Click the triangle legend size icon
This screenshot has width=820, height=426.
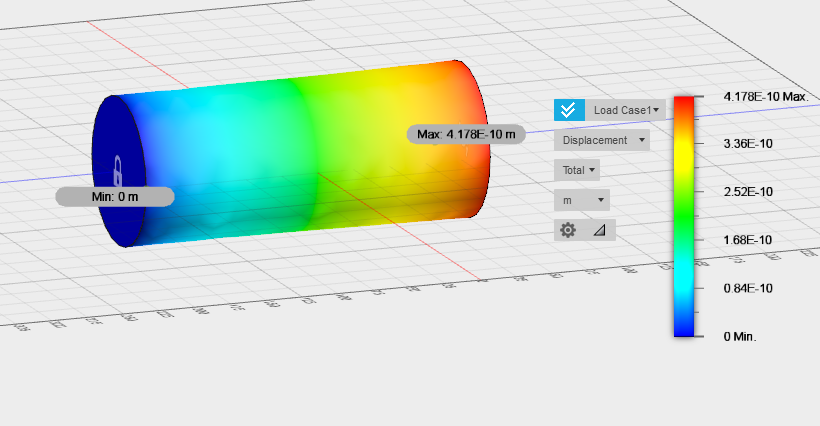coord(600,230)
